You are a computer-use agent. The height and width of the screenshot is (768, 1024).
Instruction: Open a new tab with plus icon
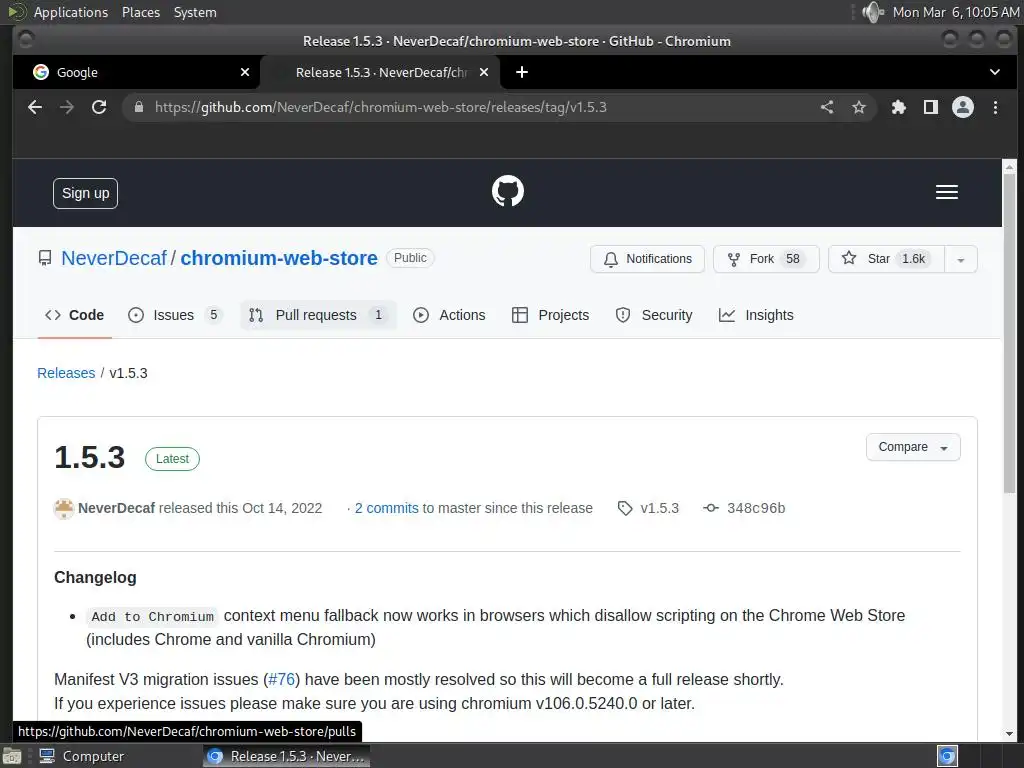click(x=522, y=72)
